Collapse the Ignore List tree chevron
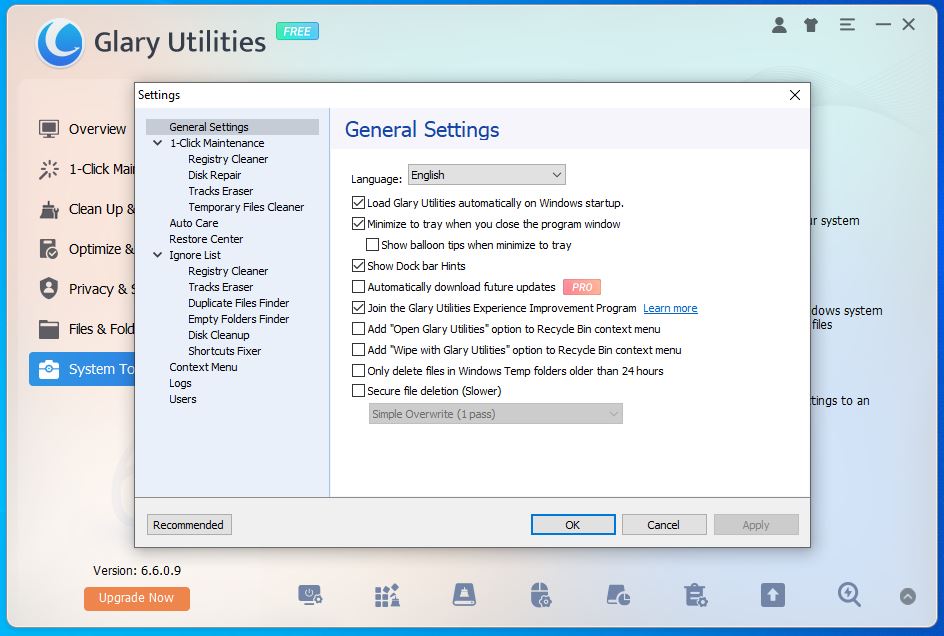 click(158, 255)
